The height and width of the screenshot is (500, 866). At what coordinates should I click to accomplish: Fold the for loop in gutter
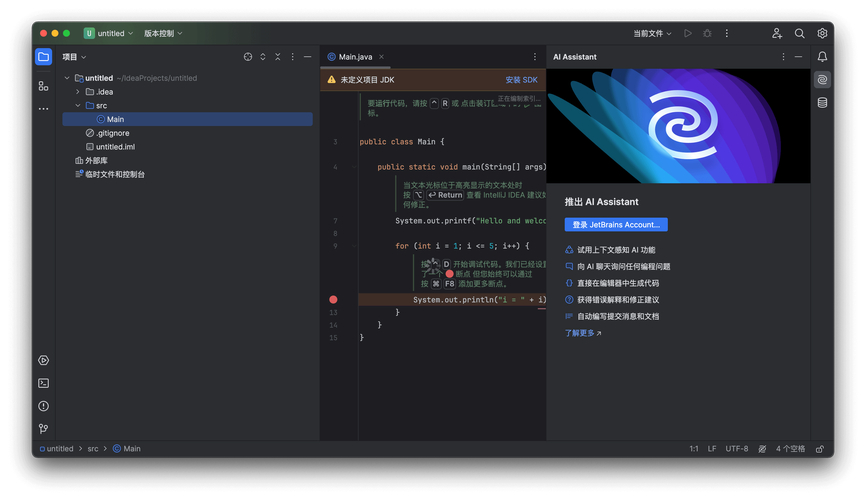click(x=354, y=246)
